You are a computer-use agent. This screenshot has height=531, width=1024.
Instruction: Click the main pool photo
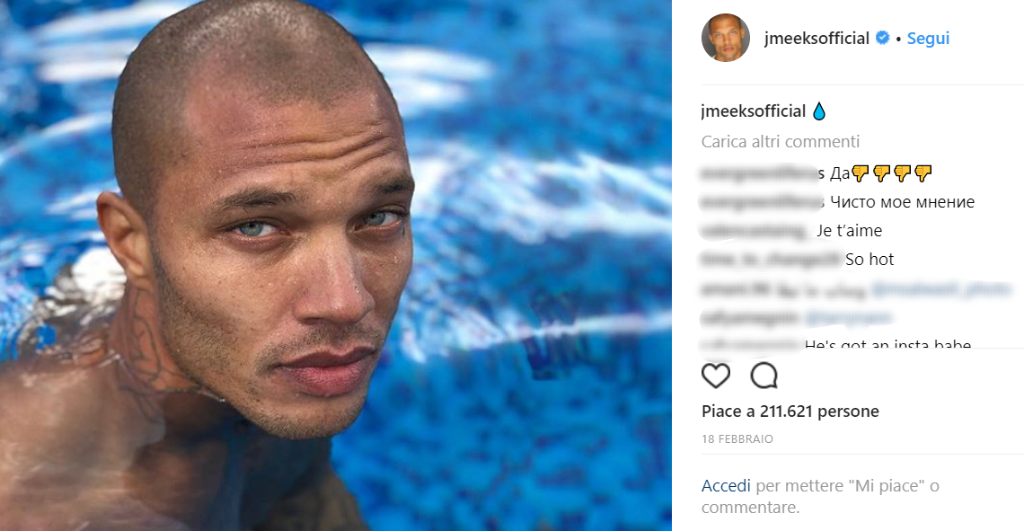[336, 265]
